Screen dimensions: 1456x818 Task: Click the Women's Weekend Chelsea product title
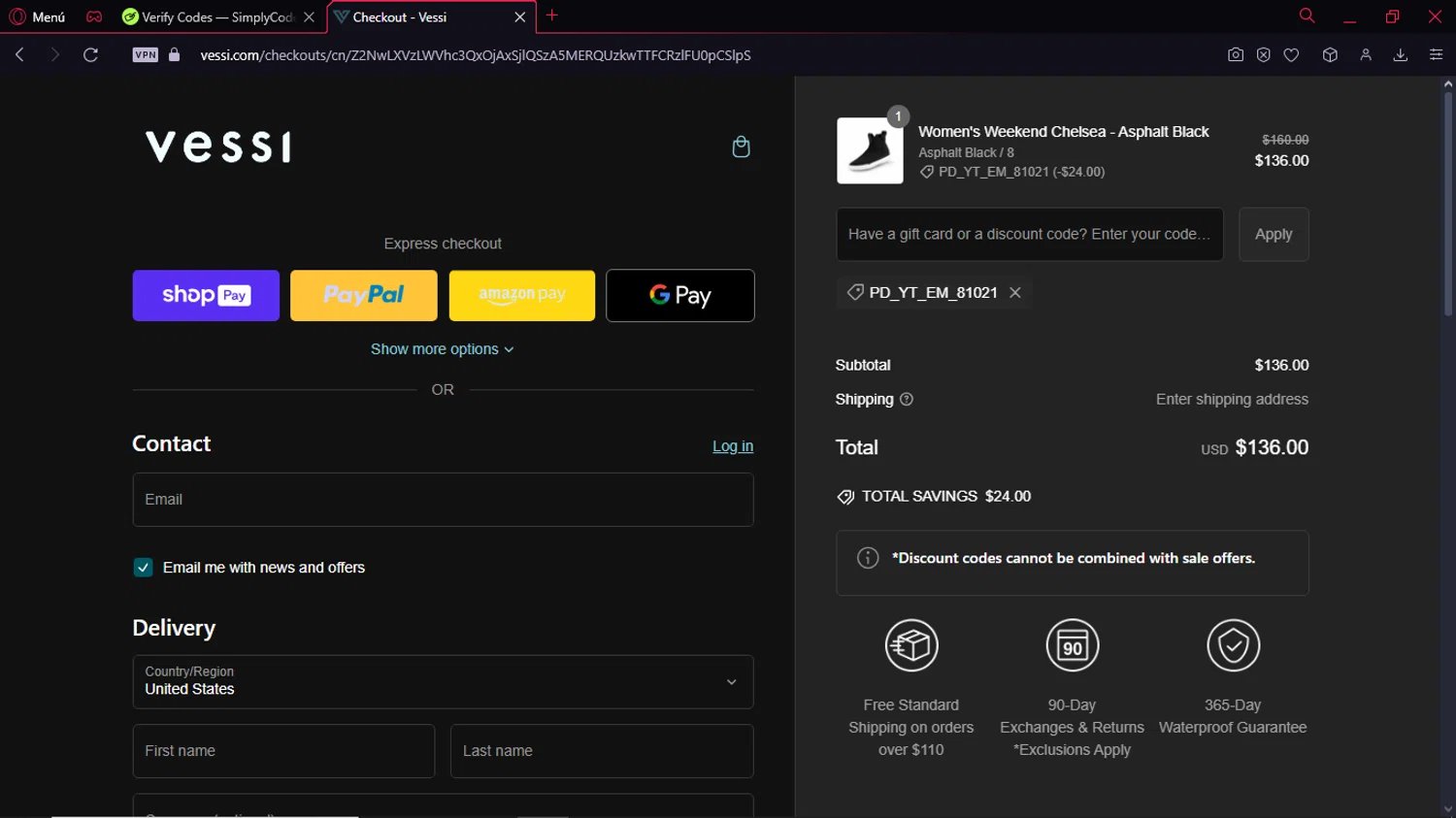pyautogui.click(x=1064, y=132)
